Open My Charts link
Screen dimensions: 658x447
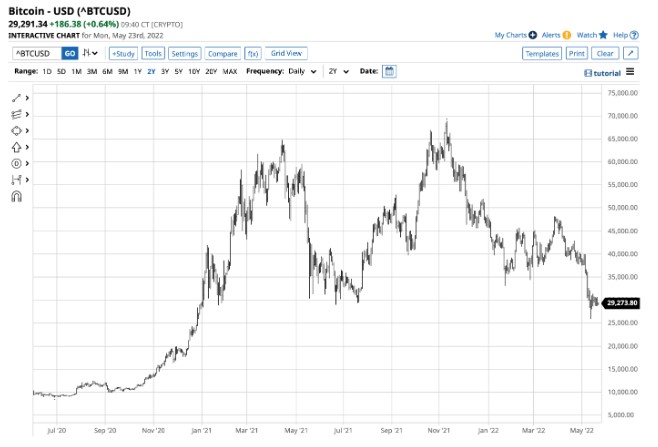click(x=515, y=35)
